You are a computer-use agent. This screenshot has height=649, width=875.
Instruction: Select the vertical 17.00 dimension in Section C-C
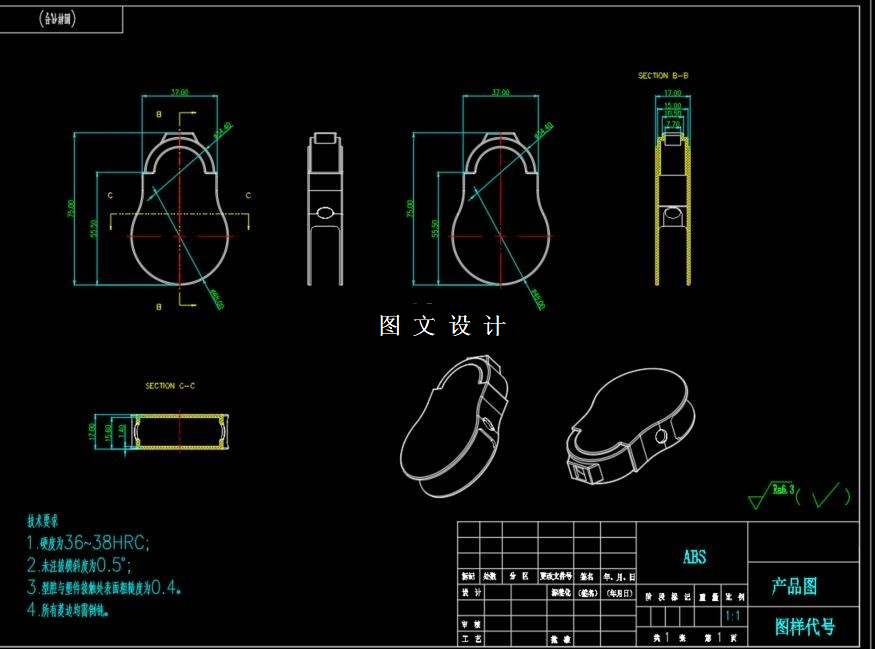pyautogui.click(x=92, y=431)
